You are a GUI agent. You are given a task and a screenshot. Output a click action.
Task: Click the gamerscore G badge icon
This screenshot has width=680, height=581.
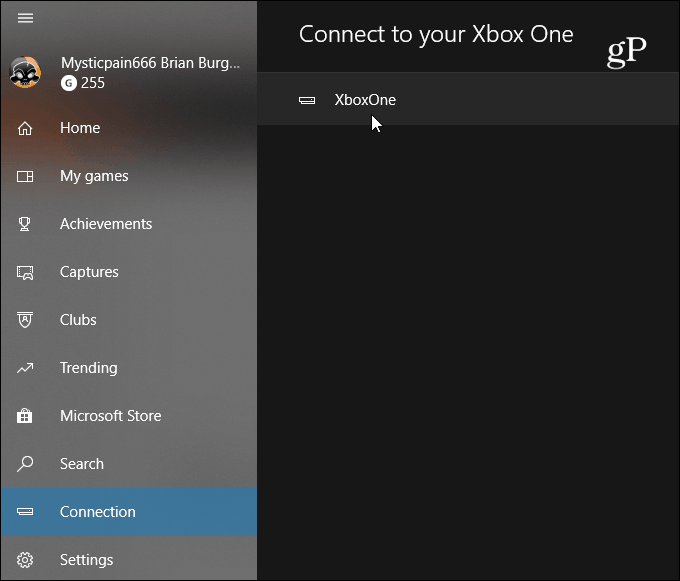point(69,83)
